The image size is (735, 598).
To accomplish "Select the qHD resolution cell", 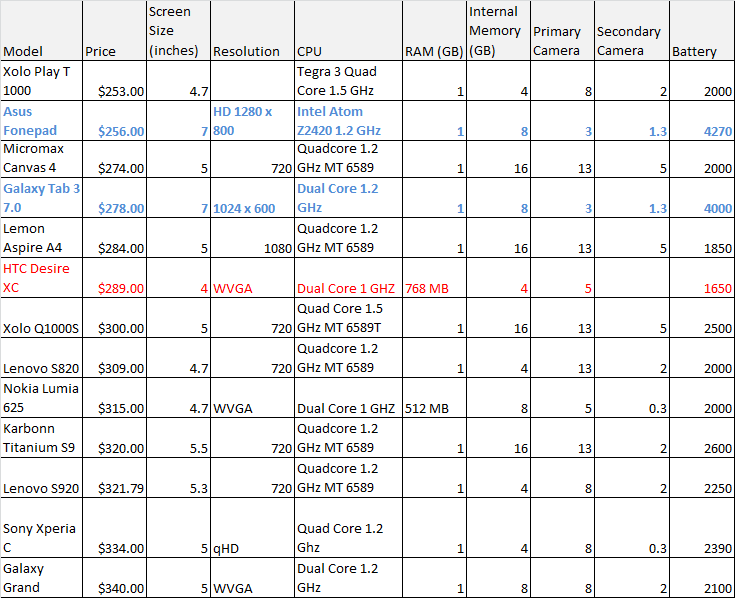I will 252,528.
